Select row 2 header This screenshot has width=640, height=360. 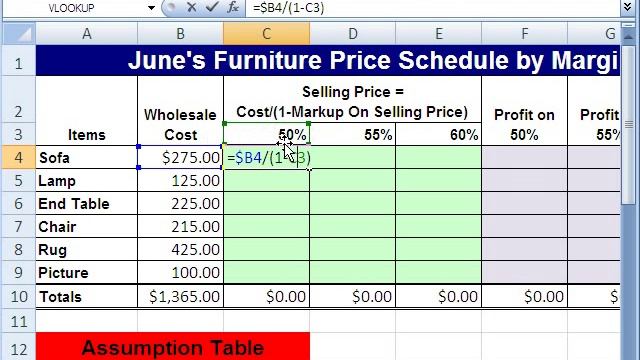tap(19, 99)
